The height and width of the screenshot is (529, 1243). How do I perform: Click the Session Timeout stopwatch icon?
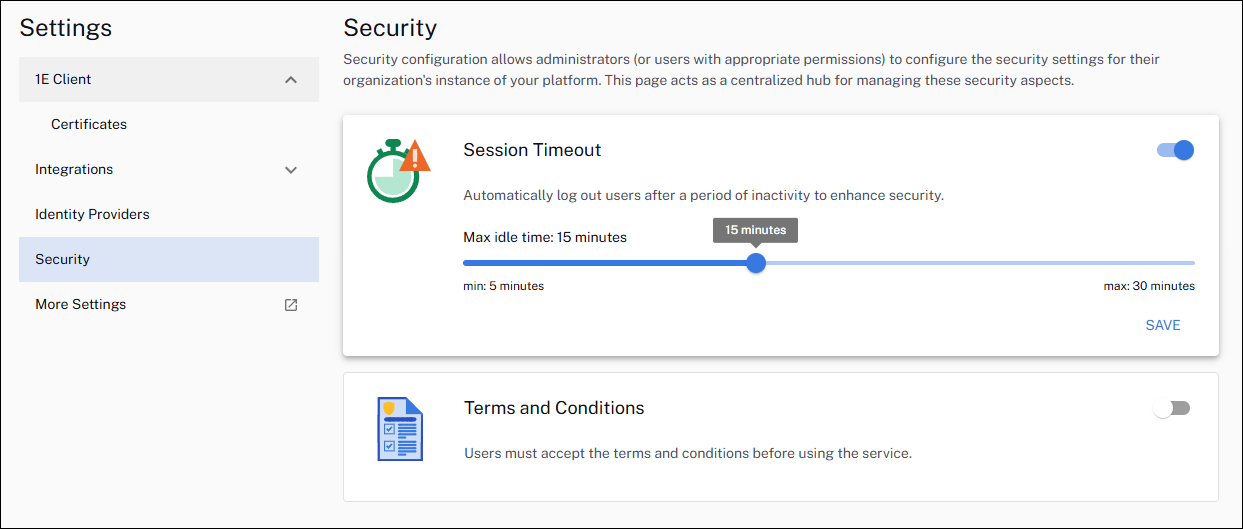pos(397,170)
